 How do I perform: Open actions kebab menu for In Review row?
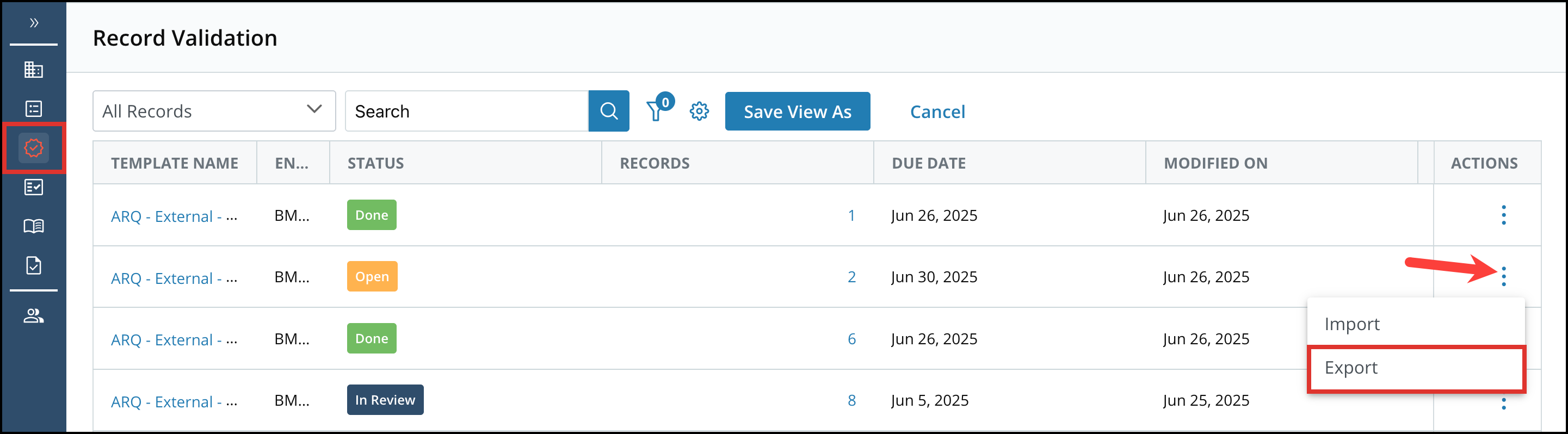1503,404
